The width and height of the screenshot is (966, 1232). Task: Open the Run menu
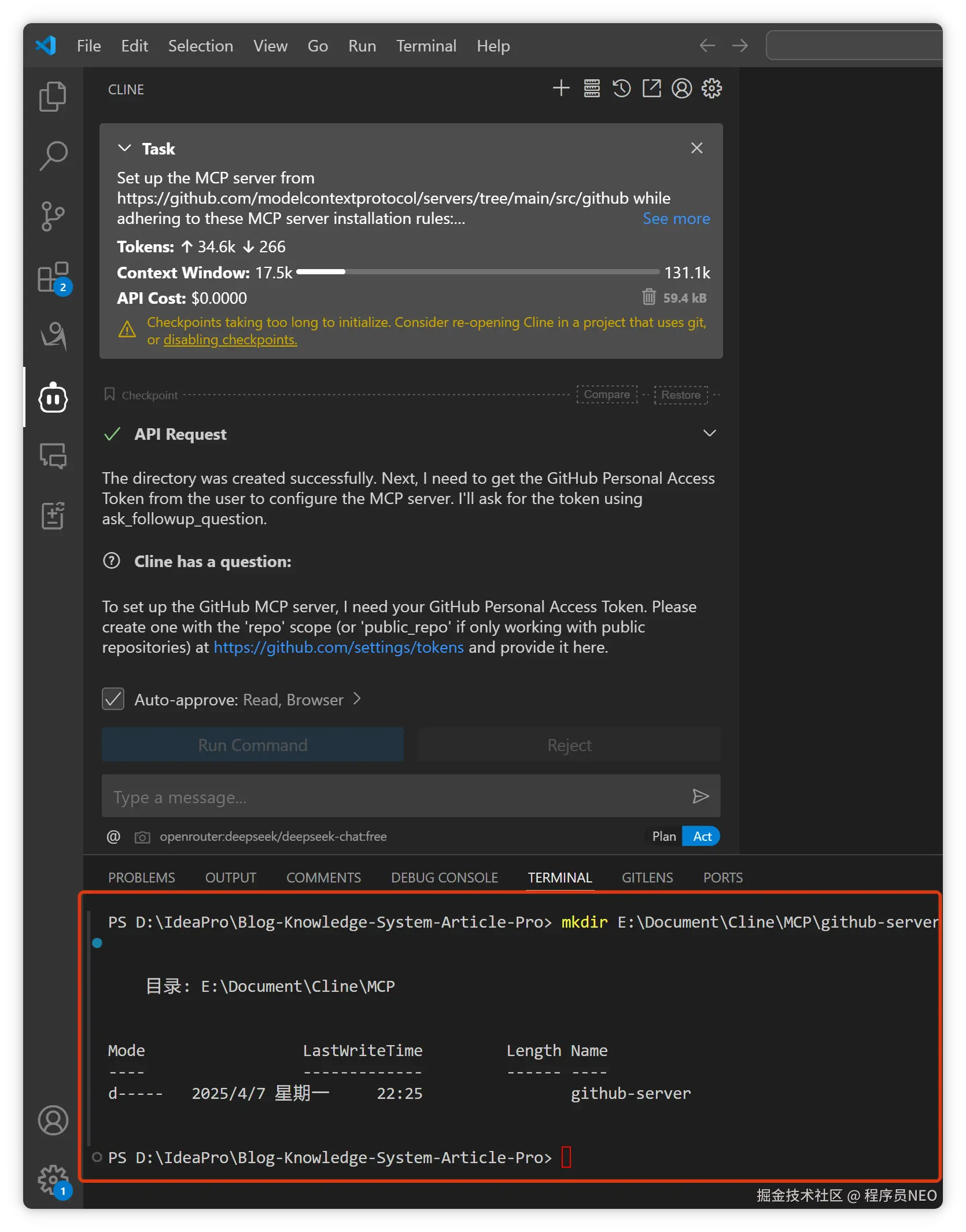click(362, 46)
